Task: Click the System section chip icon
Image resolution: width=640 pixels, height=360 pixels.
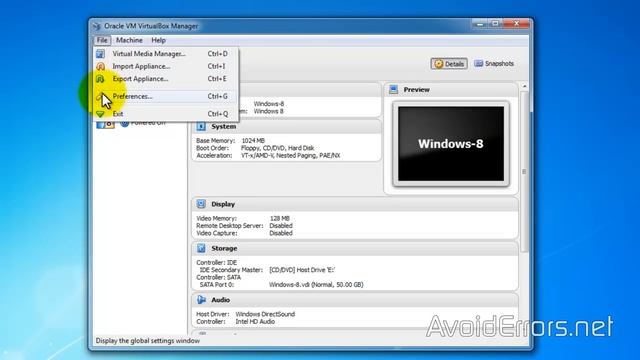Action: pos(201,127)
